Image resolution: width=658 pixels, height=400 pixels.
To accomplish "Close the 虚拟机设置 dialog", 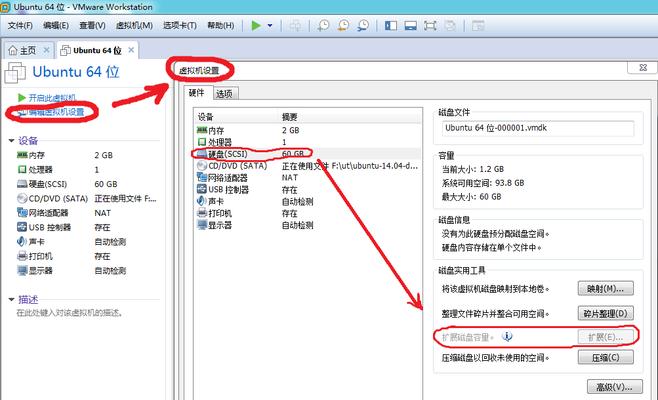I will coord(642,68).
